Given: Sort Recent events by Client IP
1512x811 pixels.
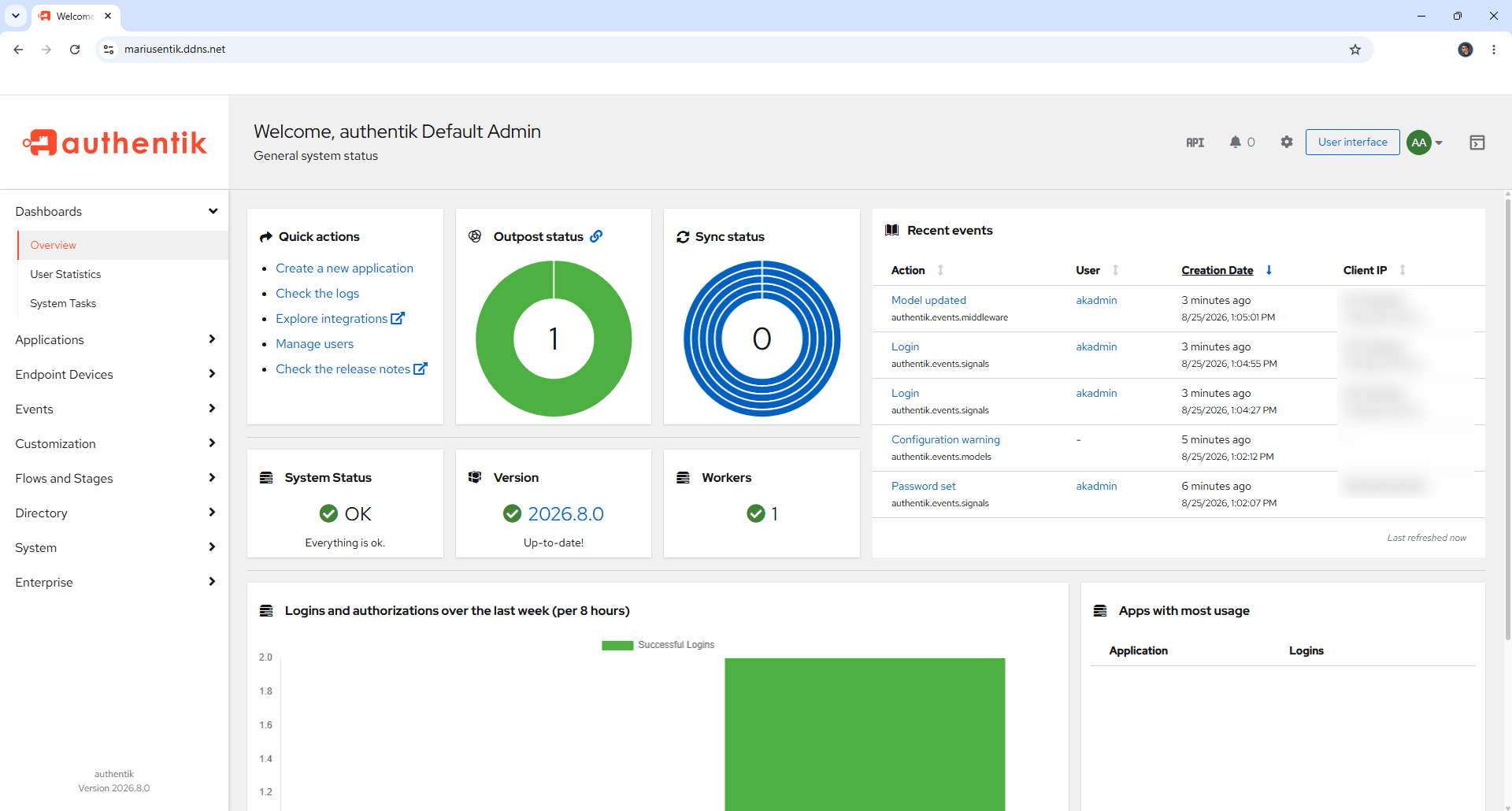Looking at the screenshot, I should pos(1403,270).
